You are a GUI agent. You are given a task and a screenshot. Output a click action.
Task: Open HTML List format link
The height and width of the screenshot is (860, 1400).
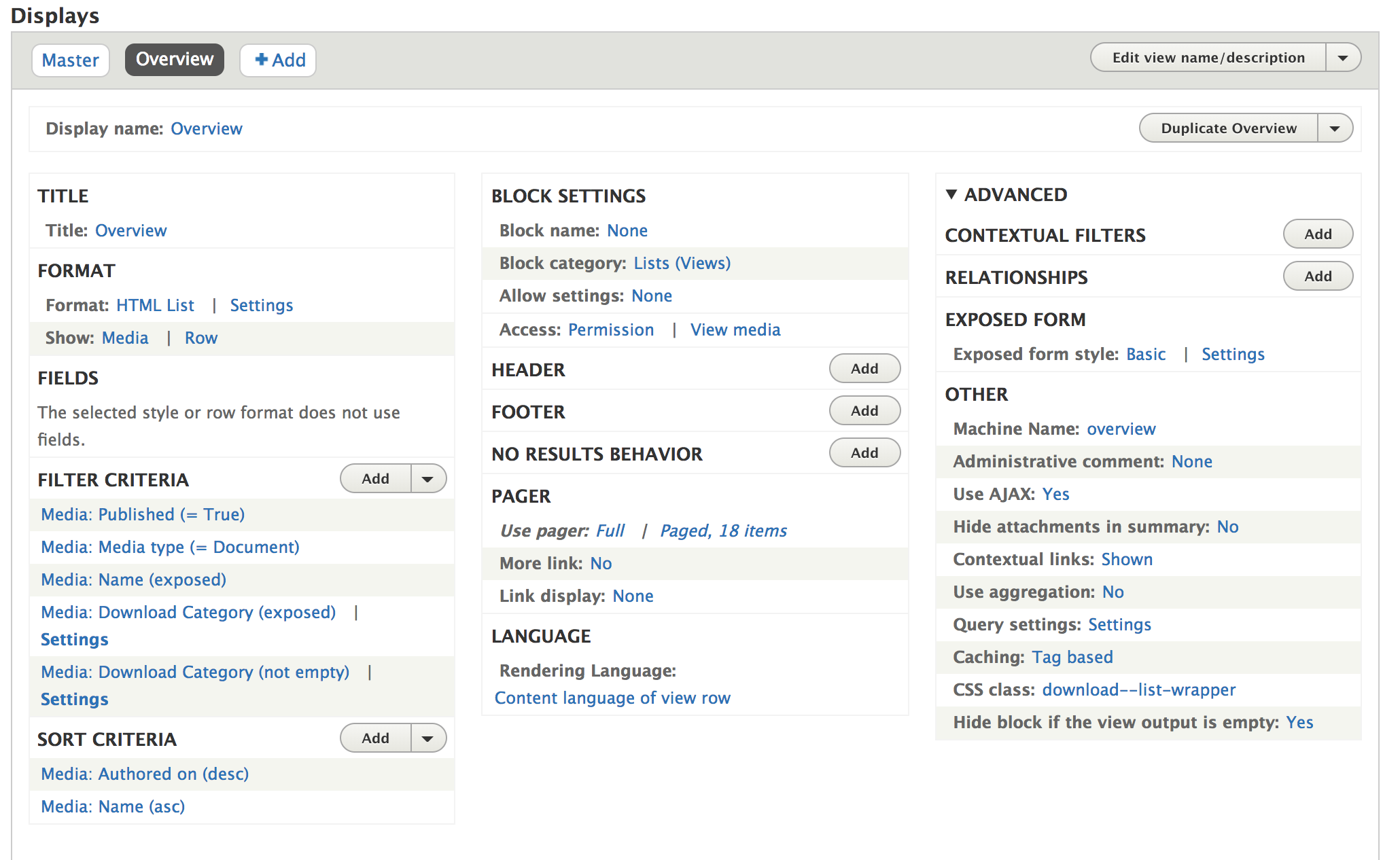coord(155,306)
